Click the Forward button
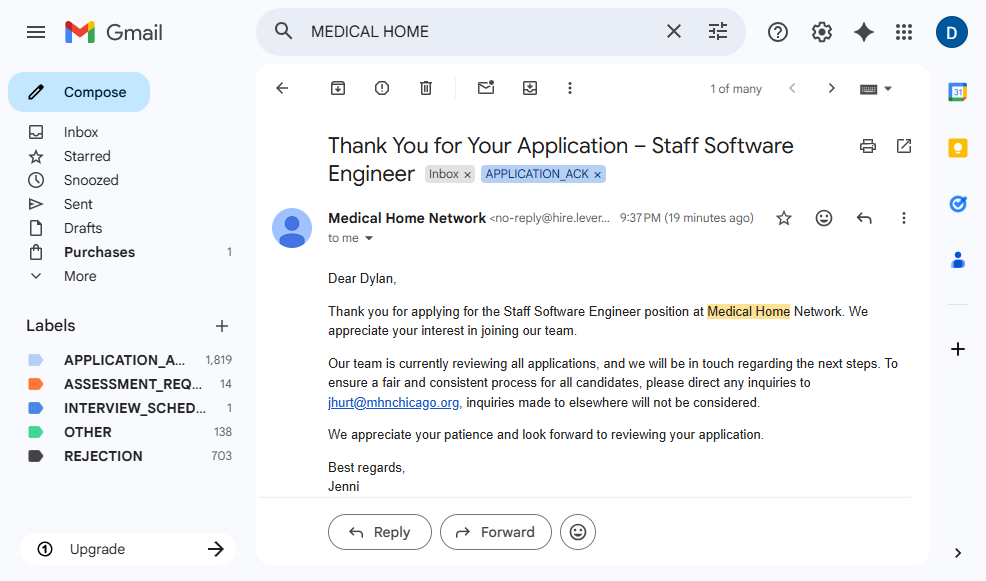986x581 pixels. (495, 532)
